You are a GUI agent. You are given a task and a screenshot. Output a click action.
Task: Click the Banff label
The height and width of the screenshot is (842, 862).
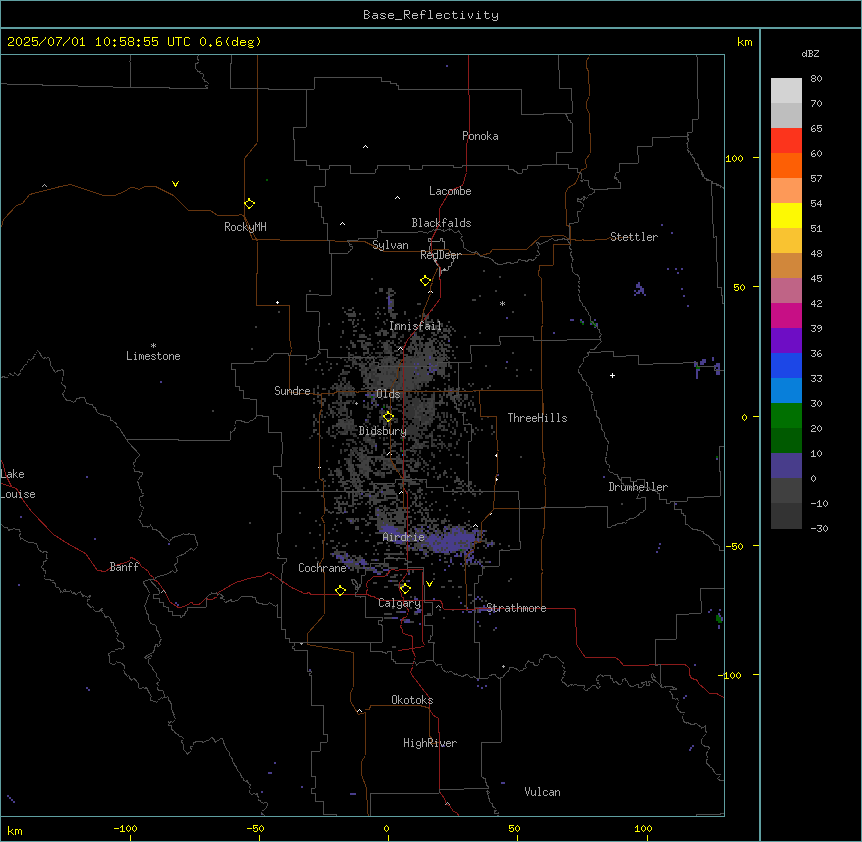coord(124,567)
